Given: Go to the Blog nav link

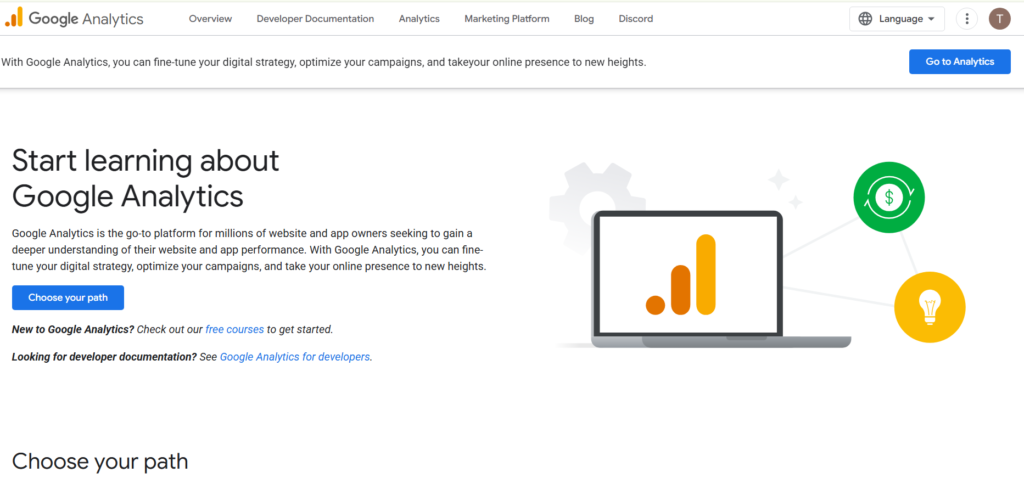Looking at the screenshot, I should point(584,19).
